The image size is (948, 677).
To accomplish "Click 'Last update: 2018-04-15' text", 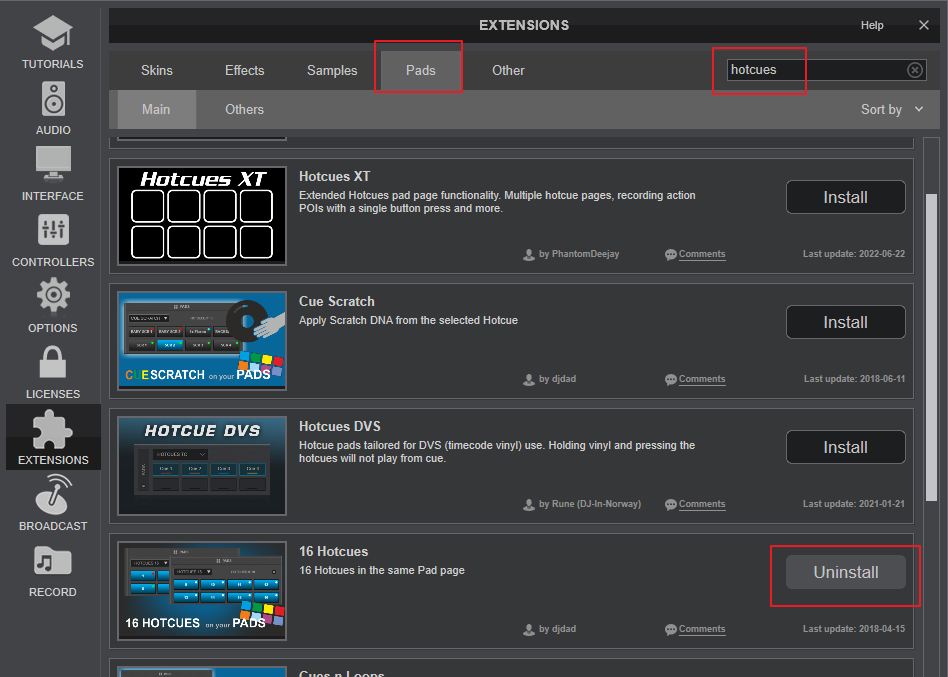I will click(x=854, y=629).
